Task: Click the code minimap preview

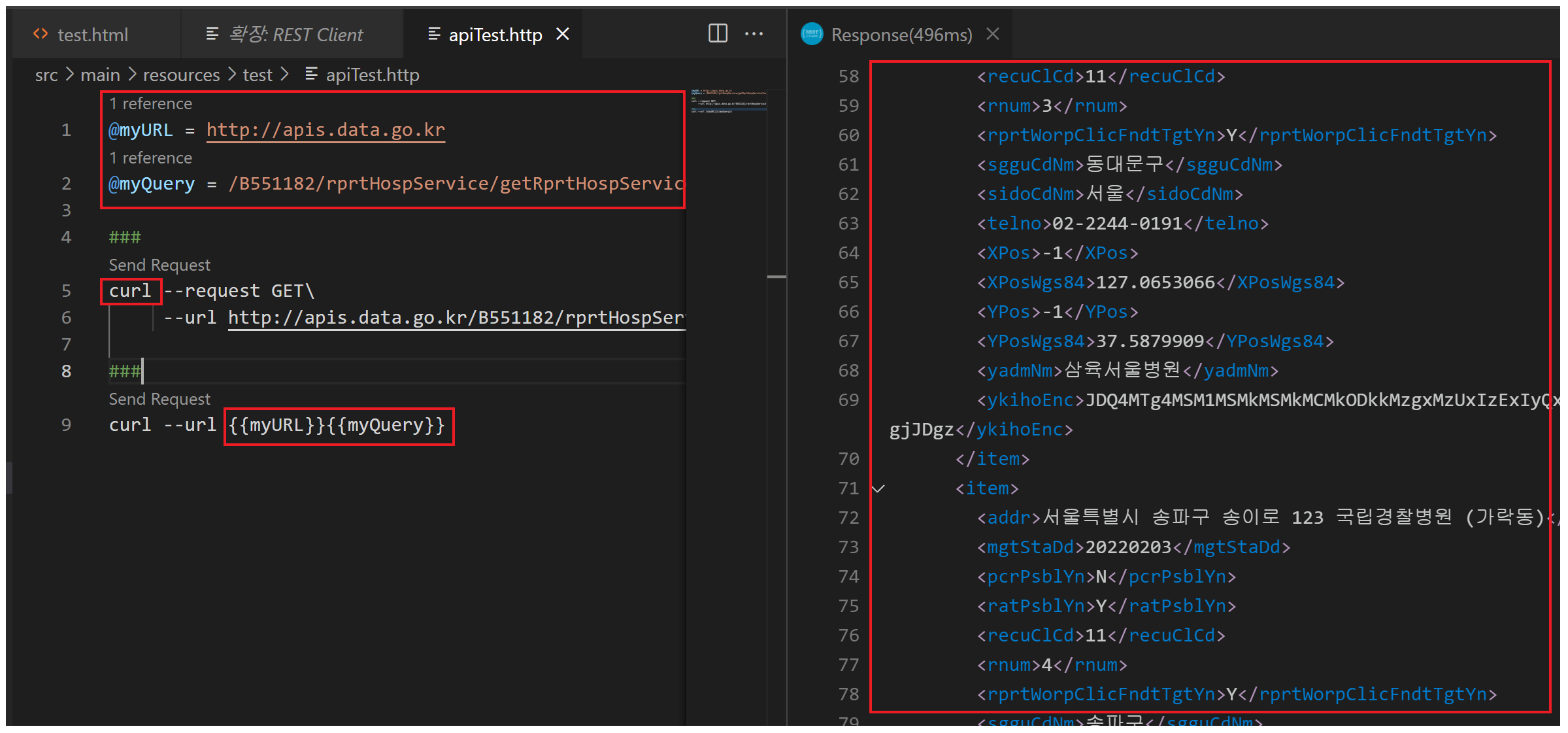Action: coord(728,102)
